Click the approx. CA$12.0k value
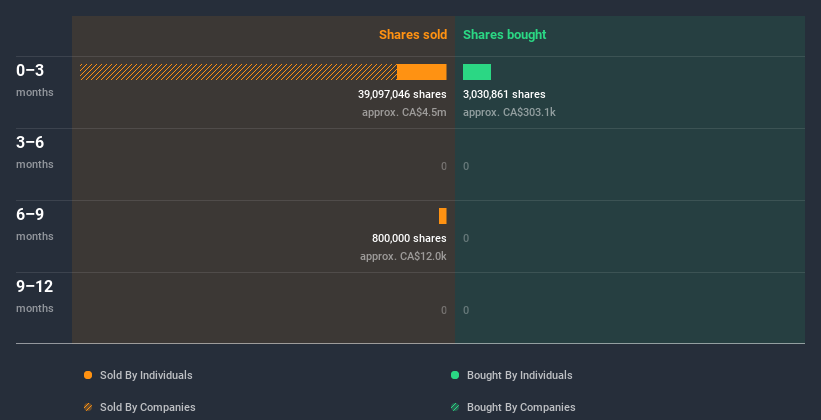Screen dimensions: 821x420 (x=403, y=257)
